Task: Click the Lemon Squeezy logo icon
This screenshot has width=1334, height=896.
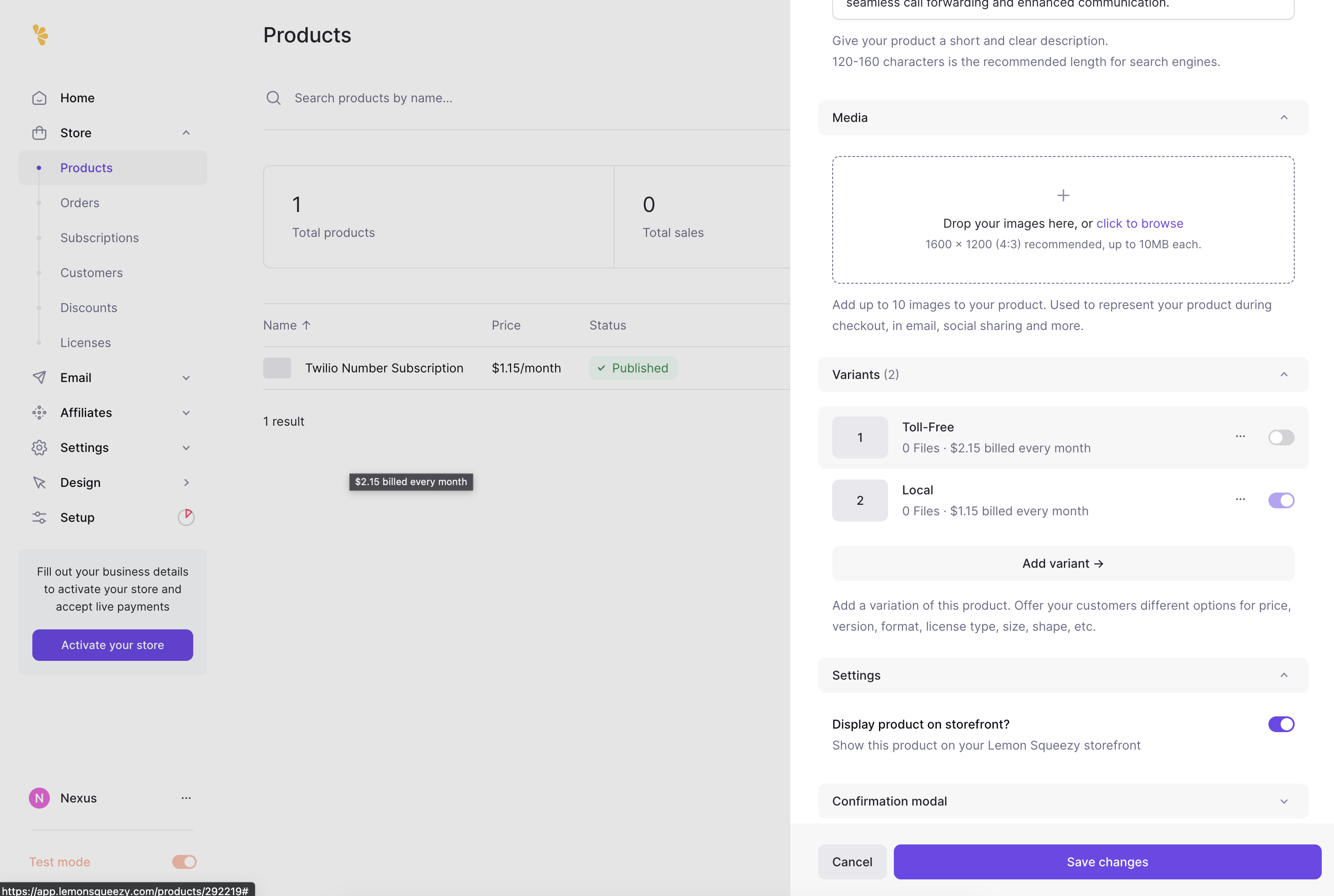Action: 40,35
